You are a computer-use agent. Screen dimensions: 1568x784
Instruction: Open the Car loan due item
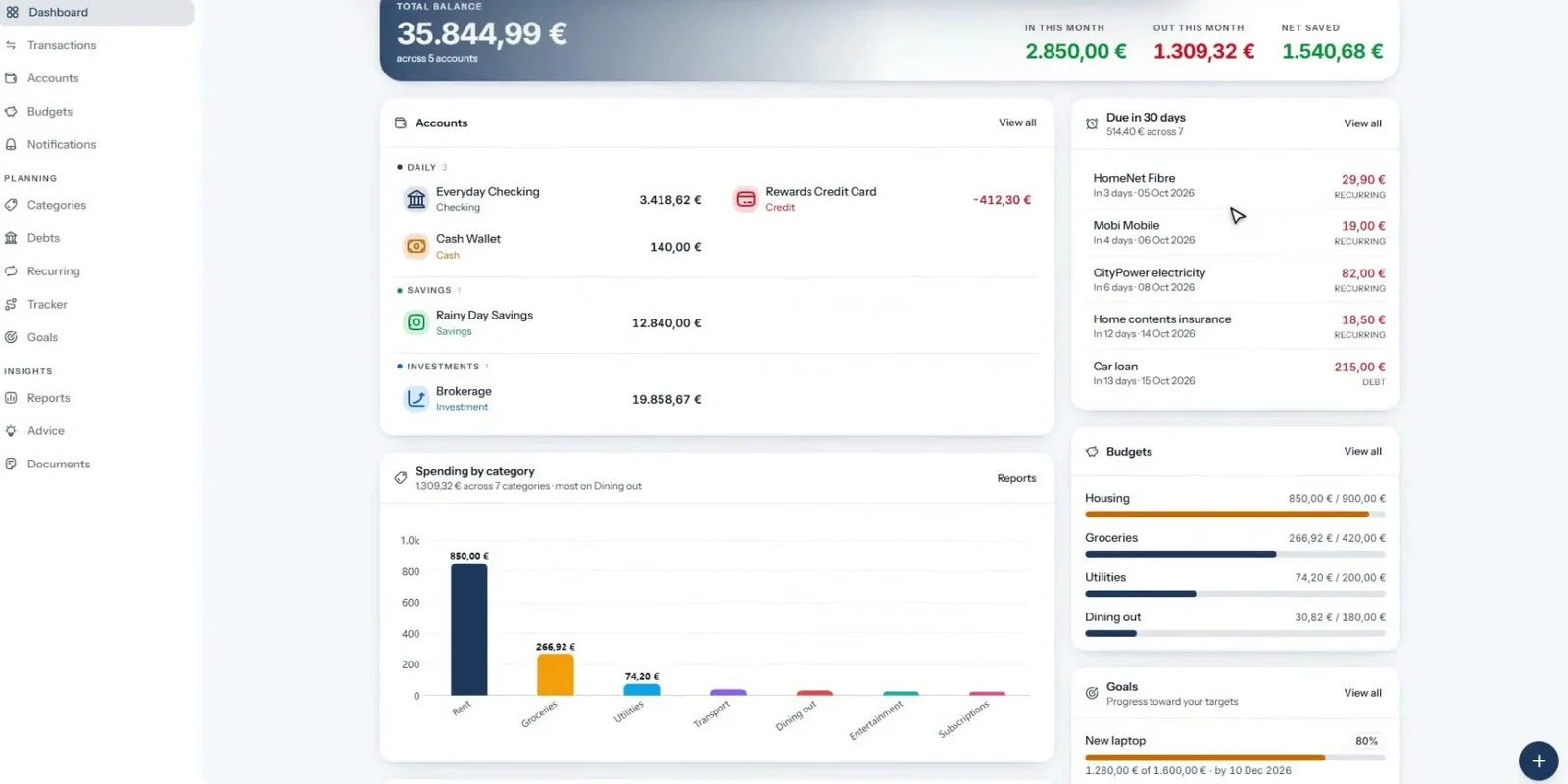pos(1239,373)
